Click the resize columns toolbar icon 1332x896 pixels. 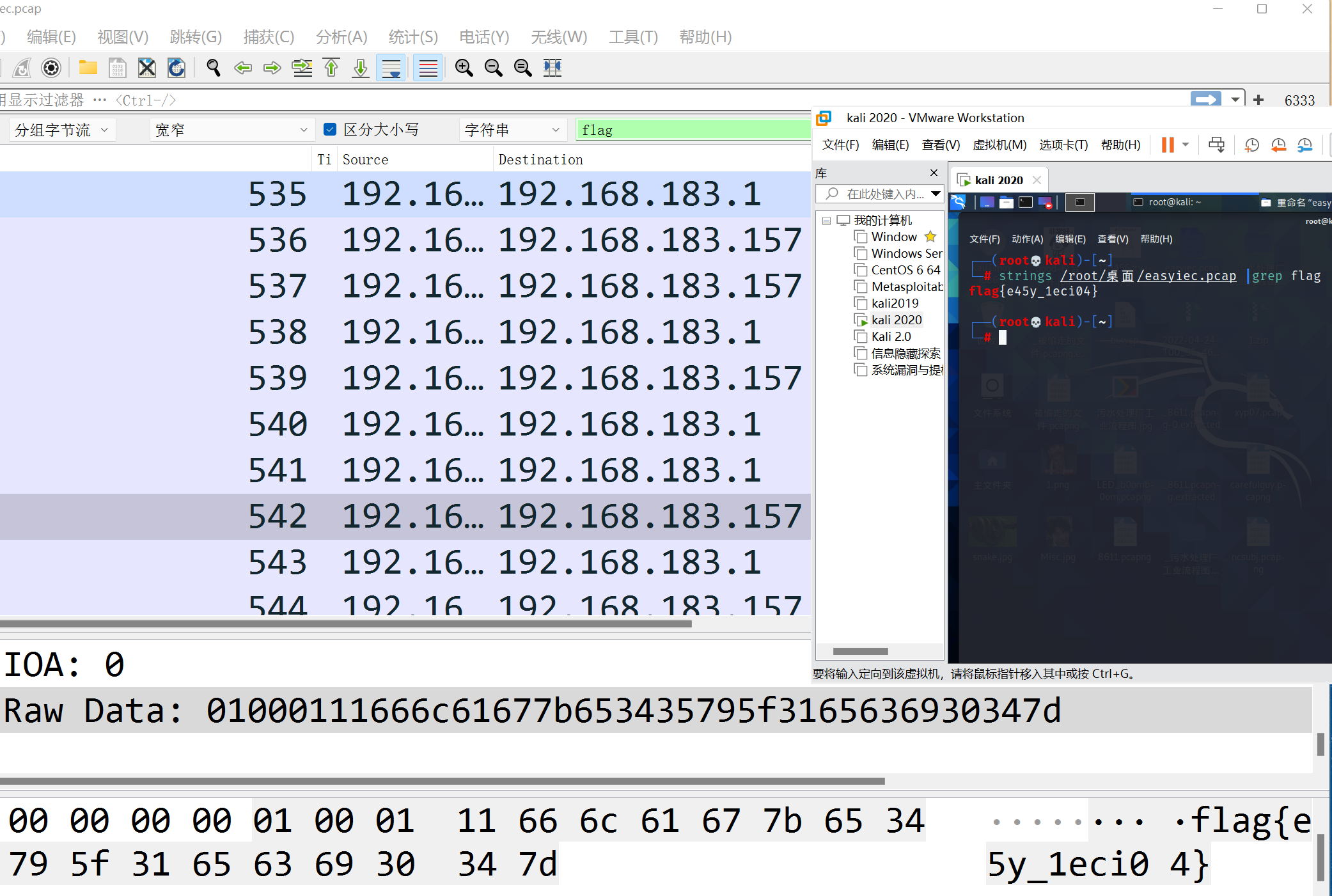pos(552,68)
